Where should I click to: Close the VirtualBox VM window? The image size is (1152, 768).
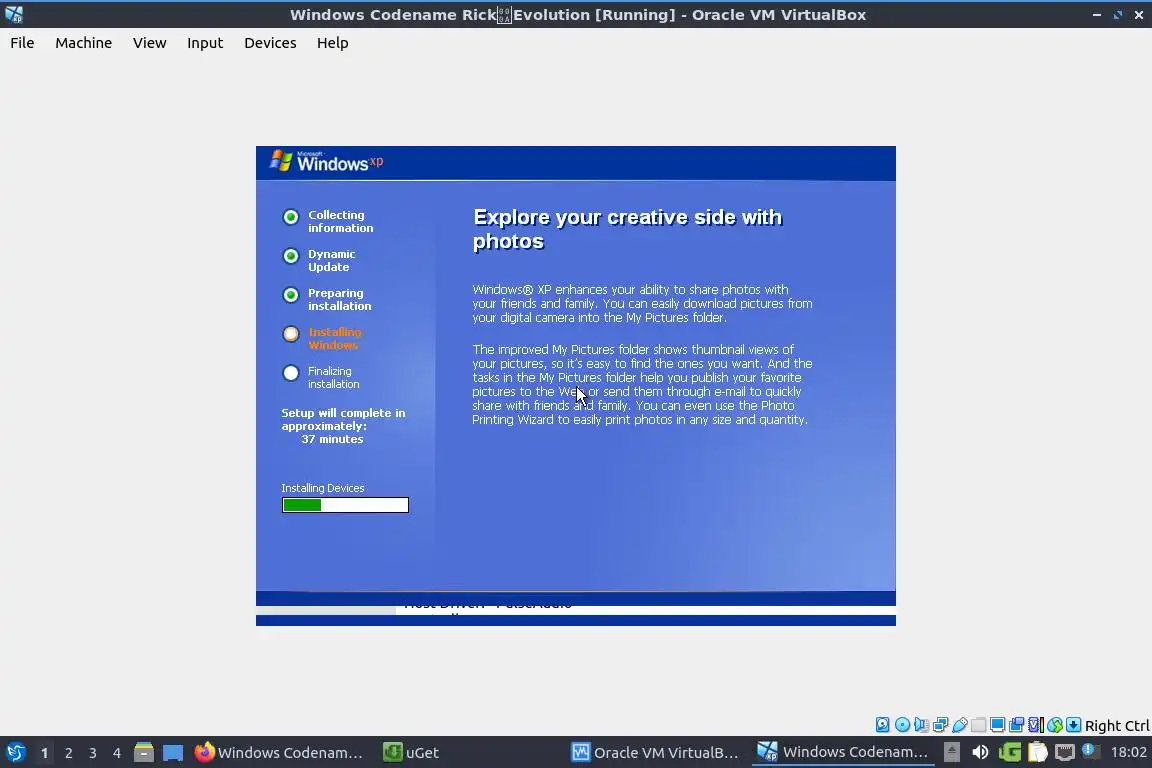point(1139,15)
